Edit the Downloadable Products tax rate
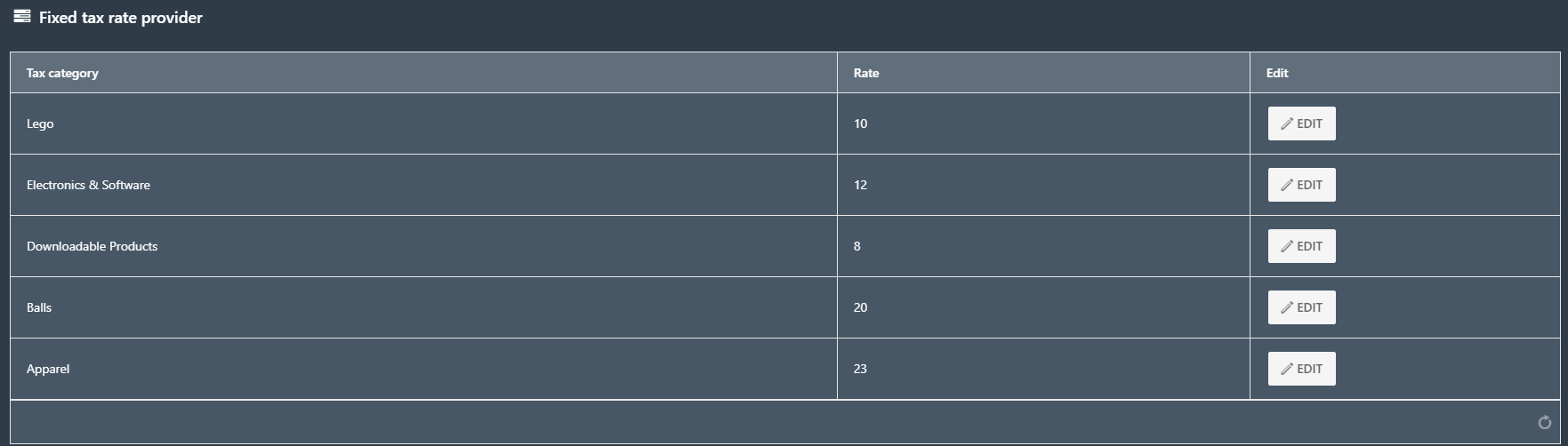This screenshot has height=446, width=1568. coord(1301,246)
